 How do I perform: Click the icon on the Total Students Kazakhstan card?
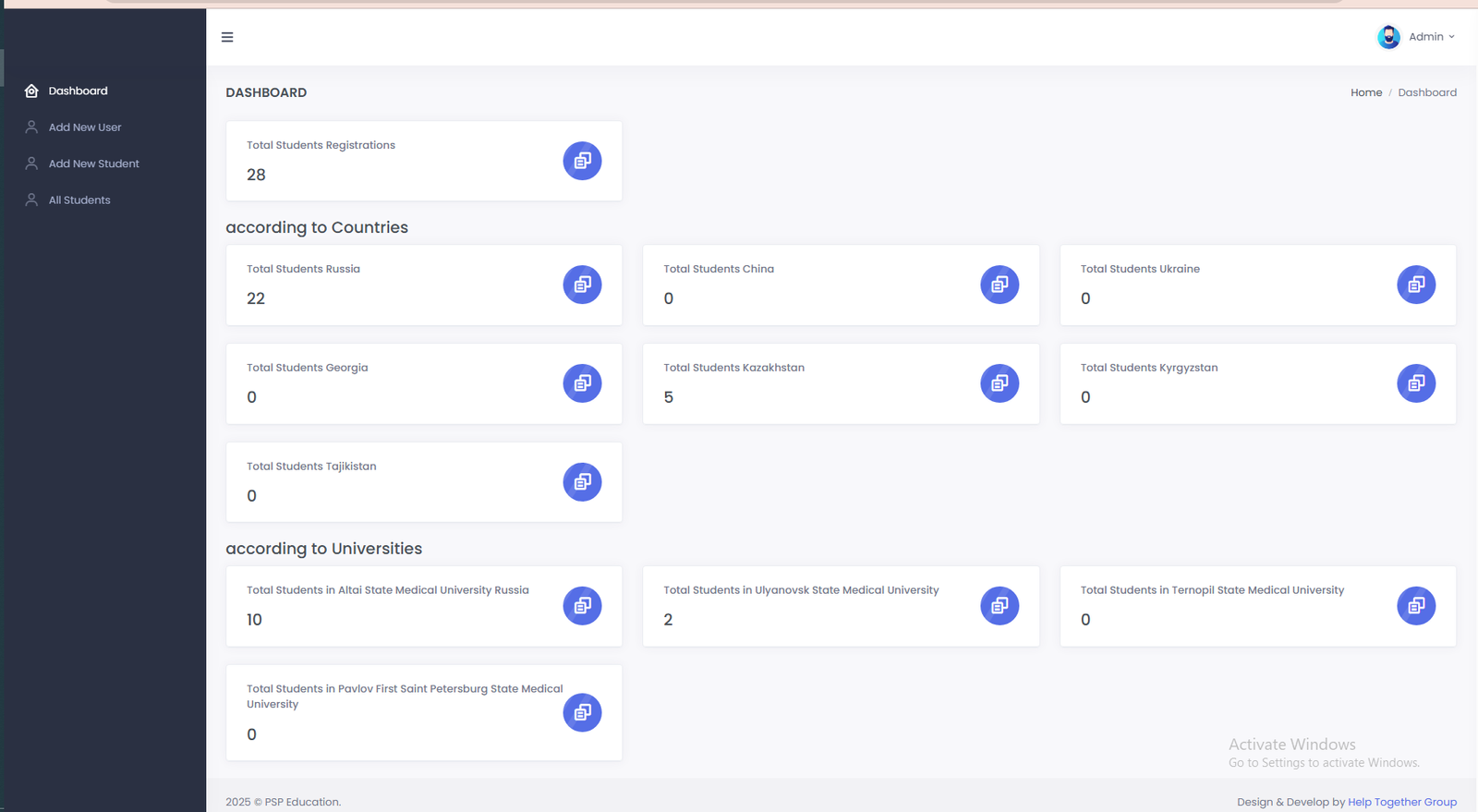coord(999,383)
